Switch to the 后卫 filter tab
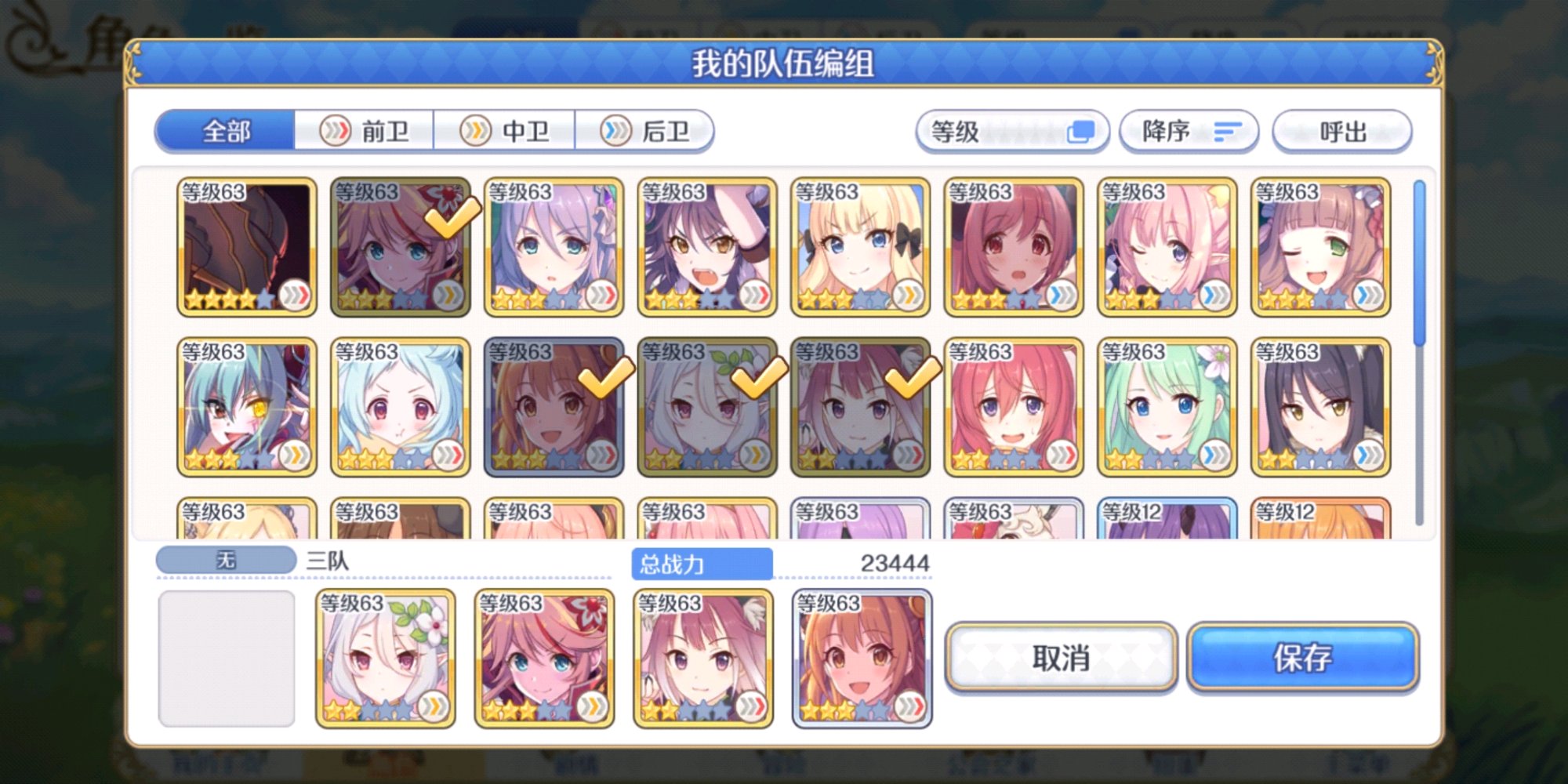This screenshot has width=1568, height=784. point(644,130)
